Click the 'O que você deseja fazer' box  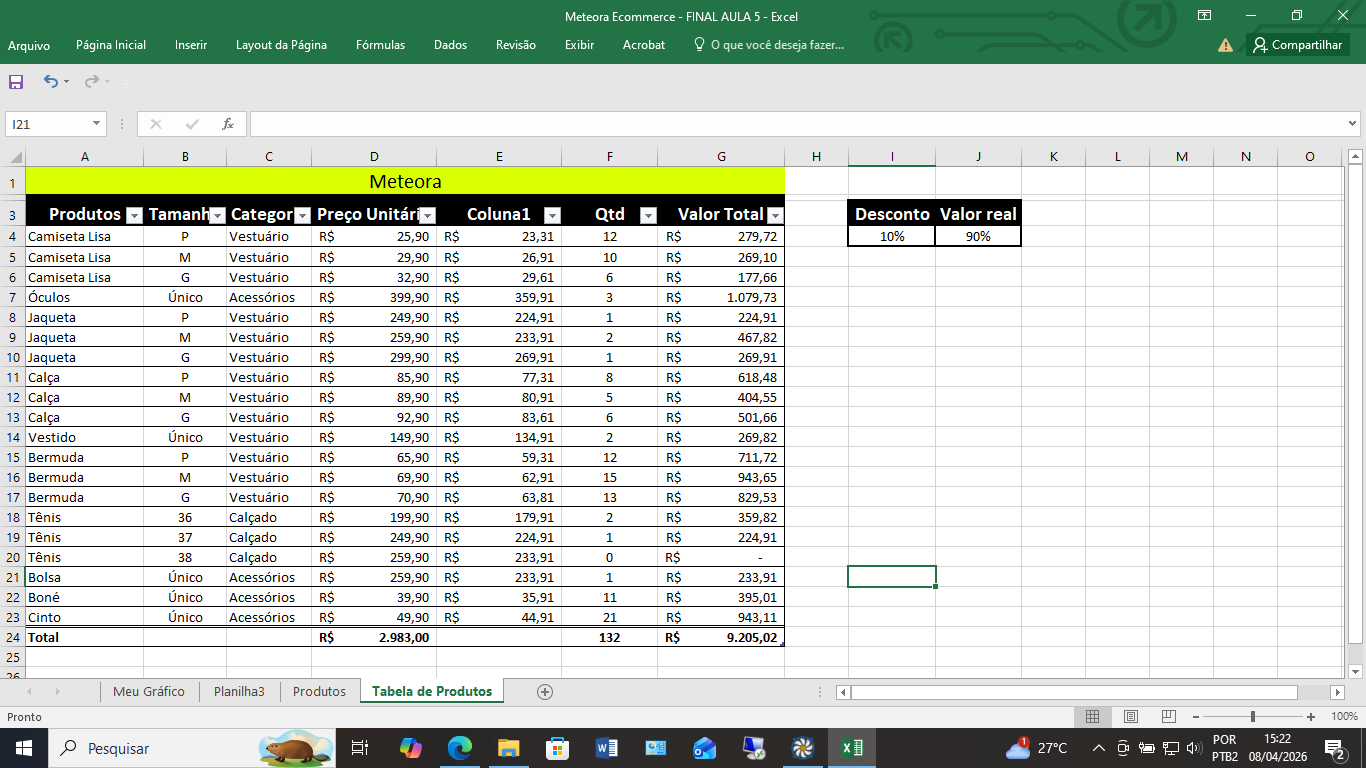[x=769, y=45]
